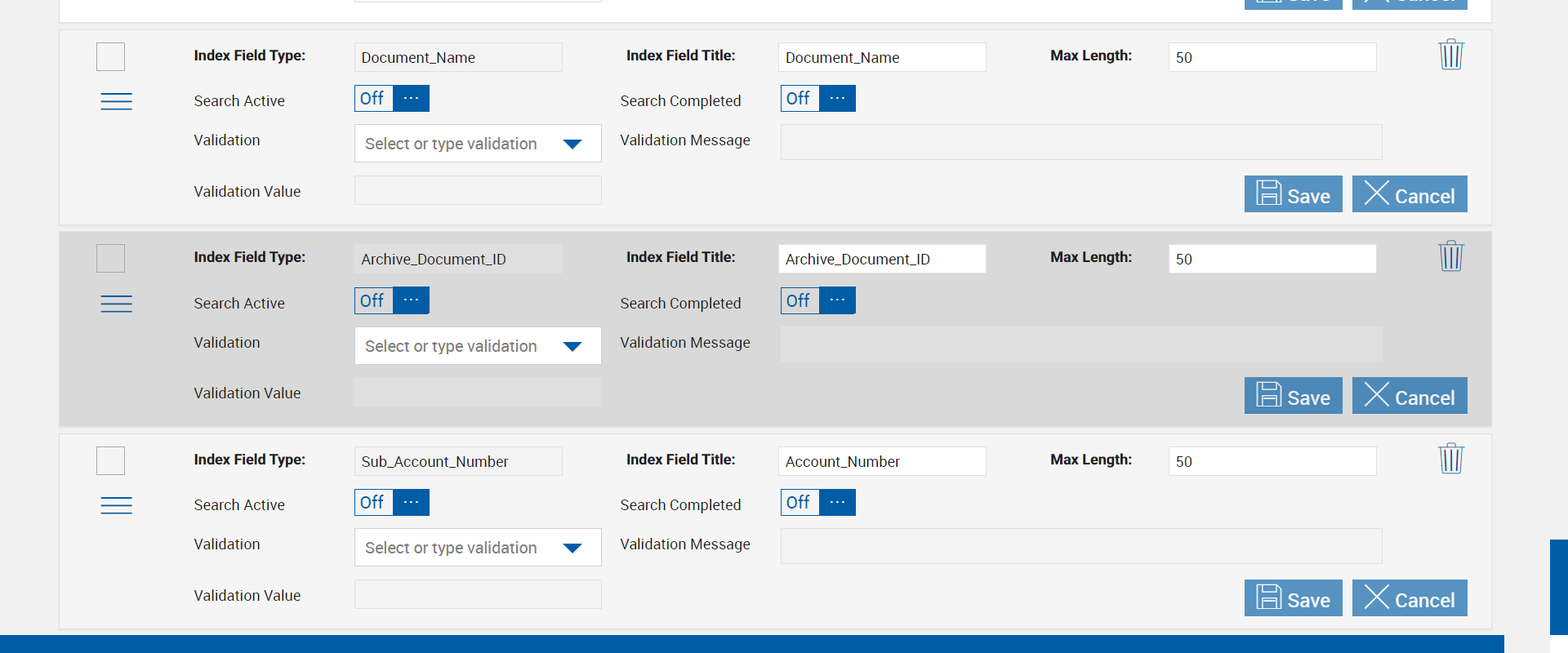
Task: Click hamburger handle for Sub_Account_Number row
Action: pyautogui.click(x=116, y=505)
